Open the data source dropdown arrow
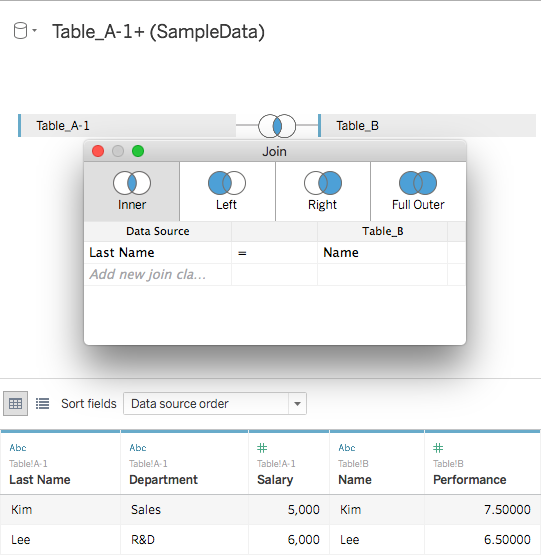This screenshot has width=541, height=555. coord(34,30)
